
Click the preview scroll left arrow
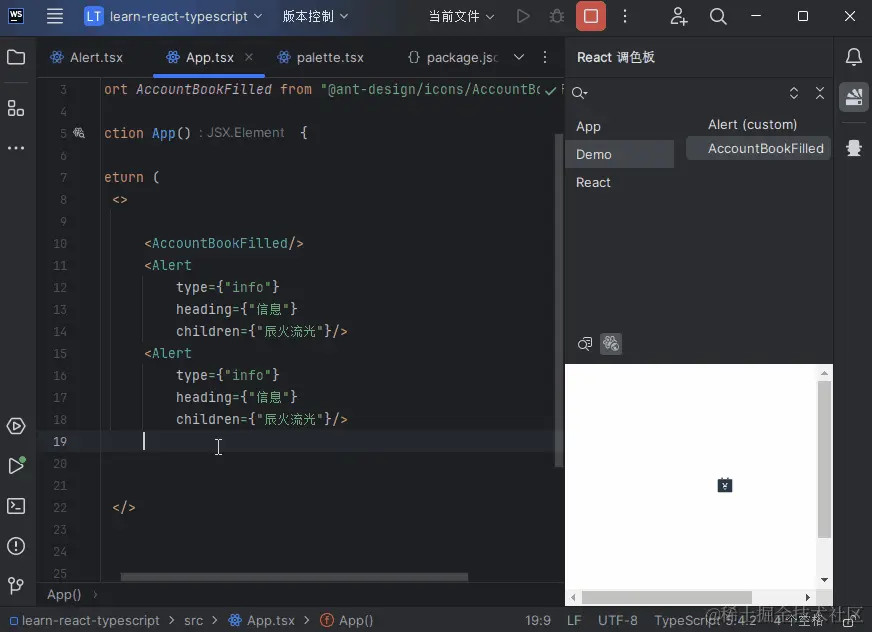tap(573, 598)
